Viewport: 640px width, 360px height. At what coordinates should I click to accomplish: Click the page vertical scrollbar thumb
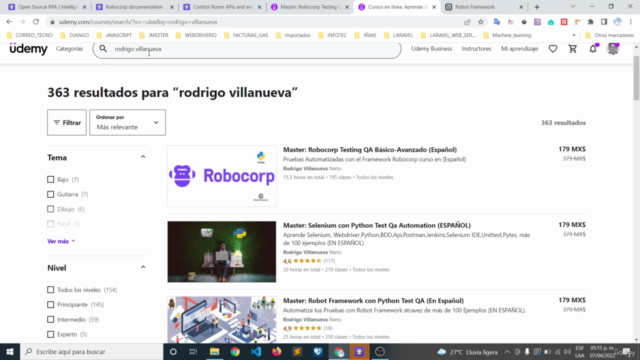[x=636, y=78]
